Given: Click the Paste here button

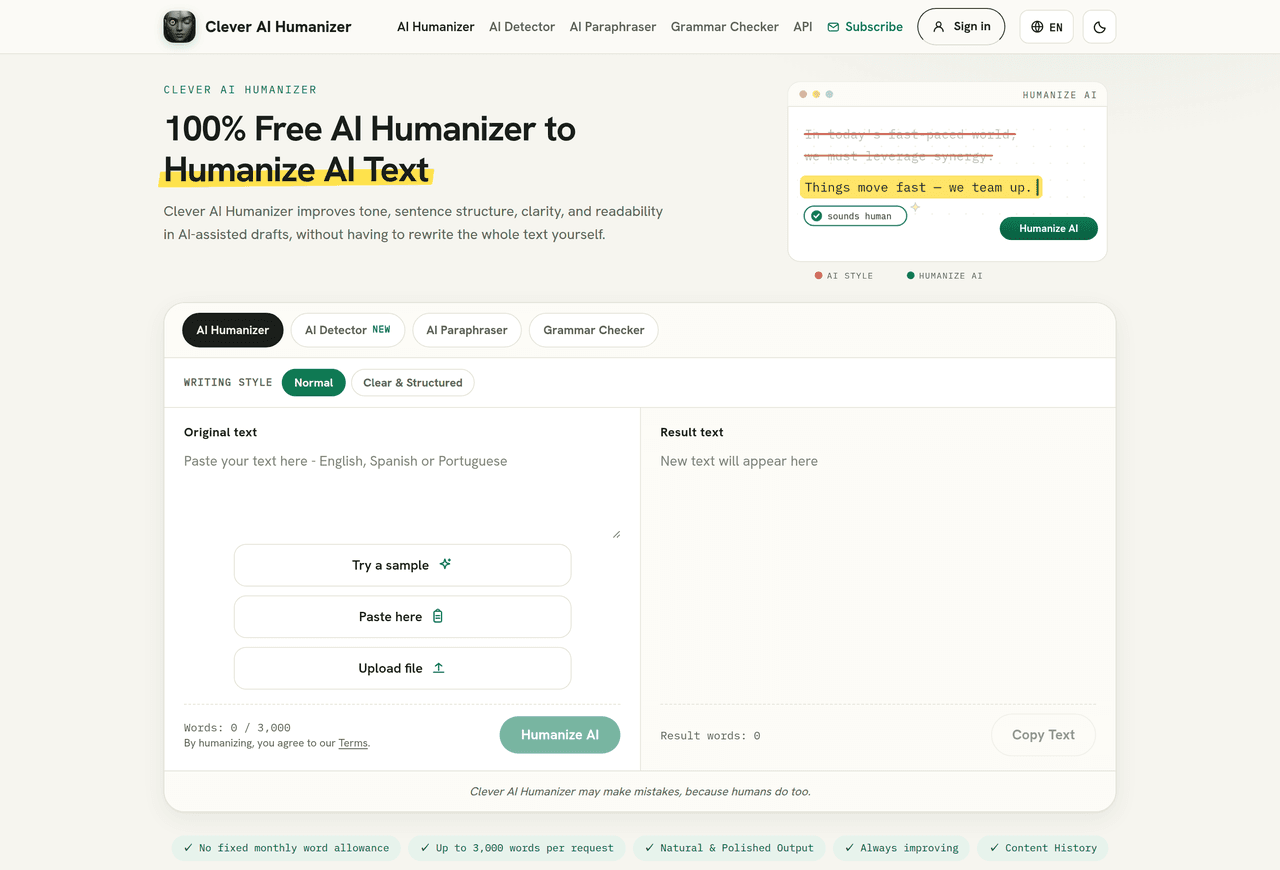Looking at the screenshot, I should tap(403, 617).
